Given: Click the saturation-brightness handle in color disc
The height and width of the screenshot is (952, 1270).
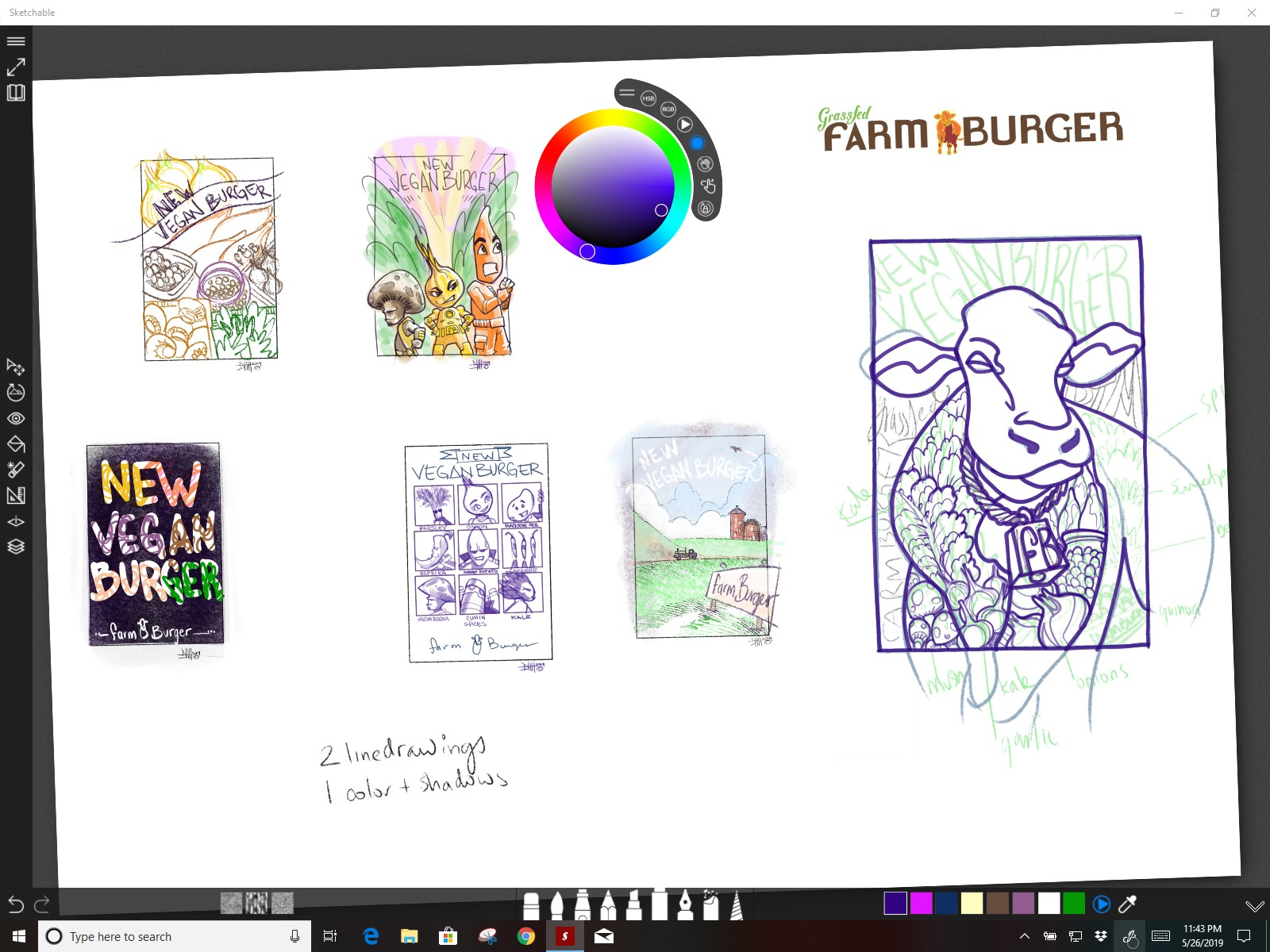Looking at the screenshot, I should pos(661,210).
